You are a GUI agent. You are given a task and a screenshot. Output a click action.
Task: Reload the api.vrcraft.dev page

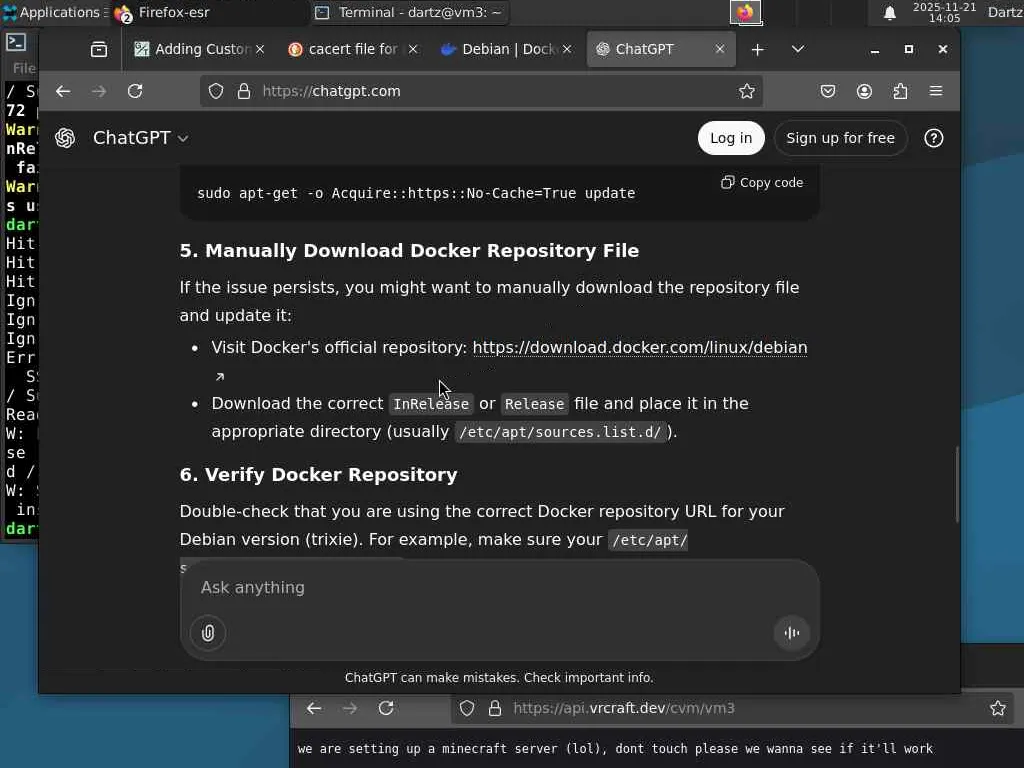pos(386,708)
